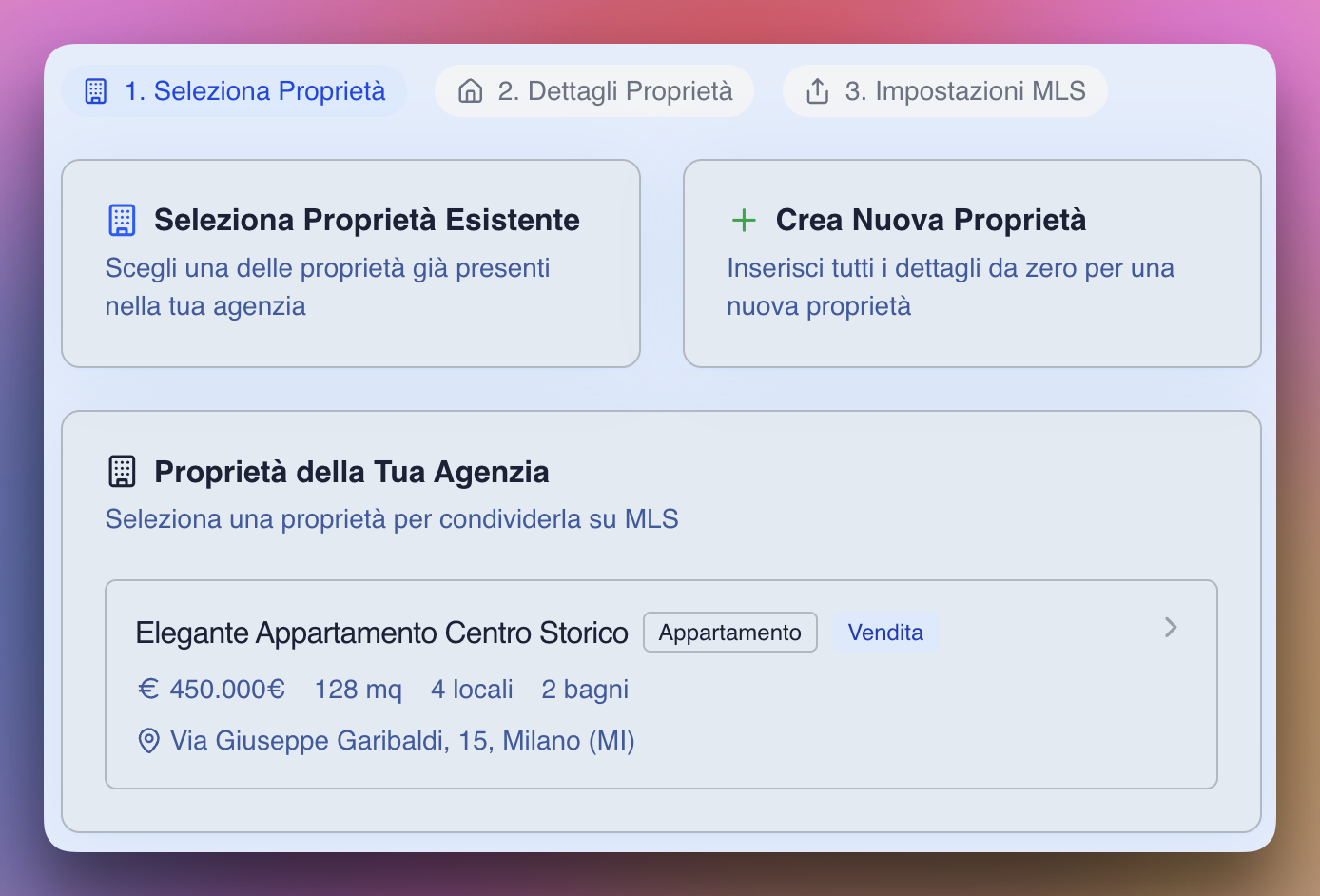Screen dimensions: 1320x896
Task: Select the Seleziona Proprietà Esistente card
Action: point(350,263)
